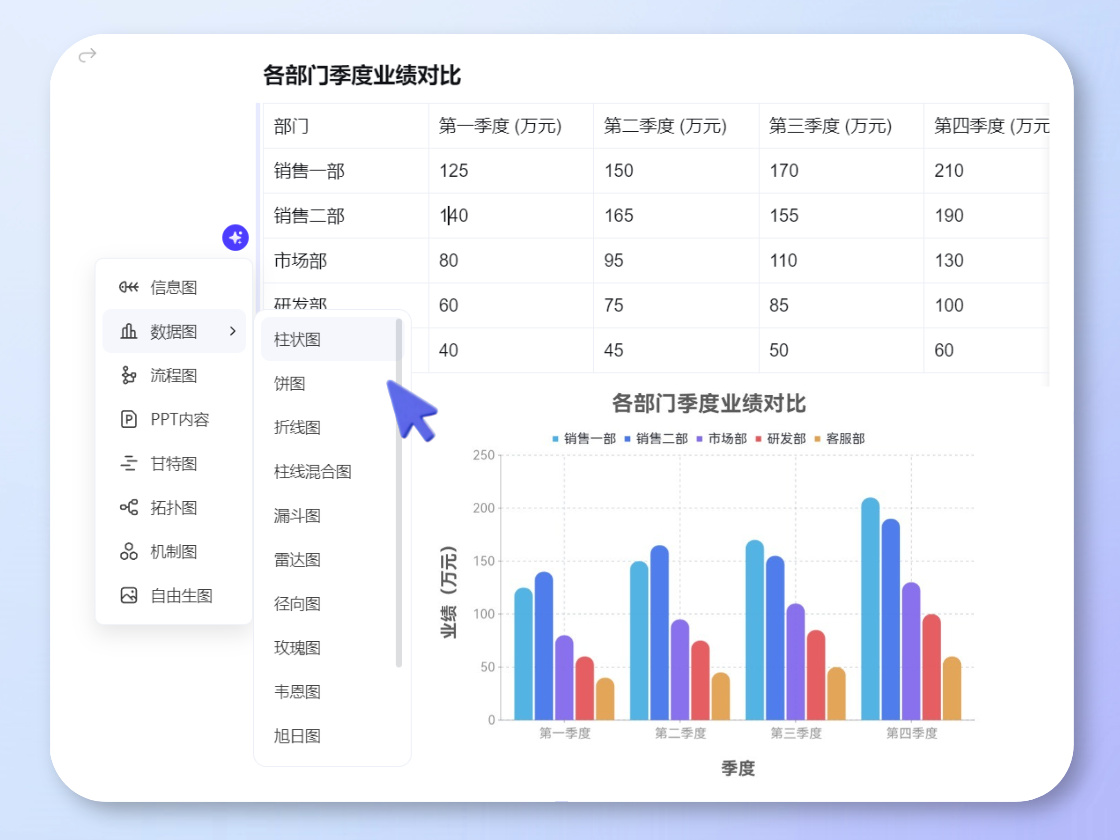This screenshot has width=1120, height=840.
Task: Click the 信息图 infographic icon
Action: [128, 288]
